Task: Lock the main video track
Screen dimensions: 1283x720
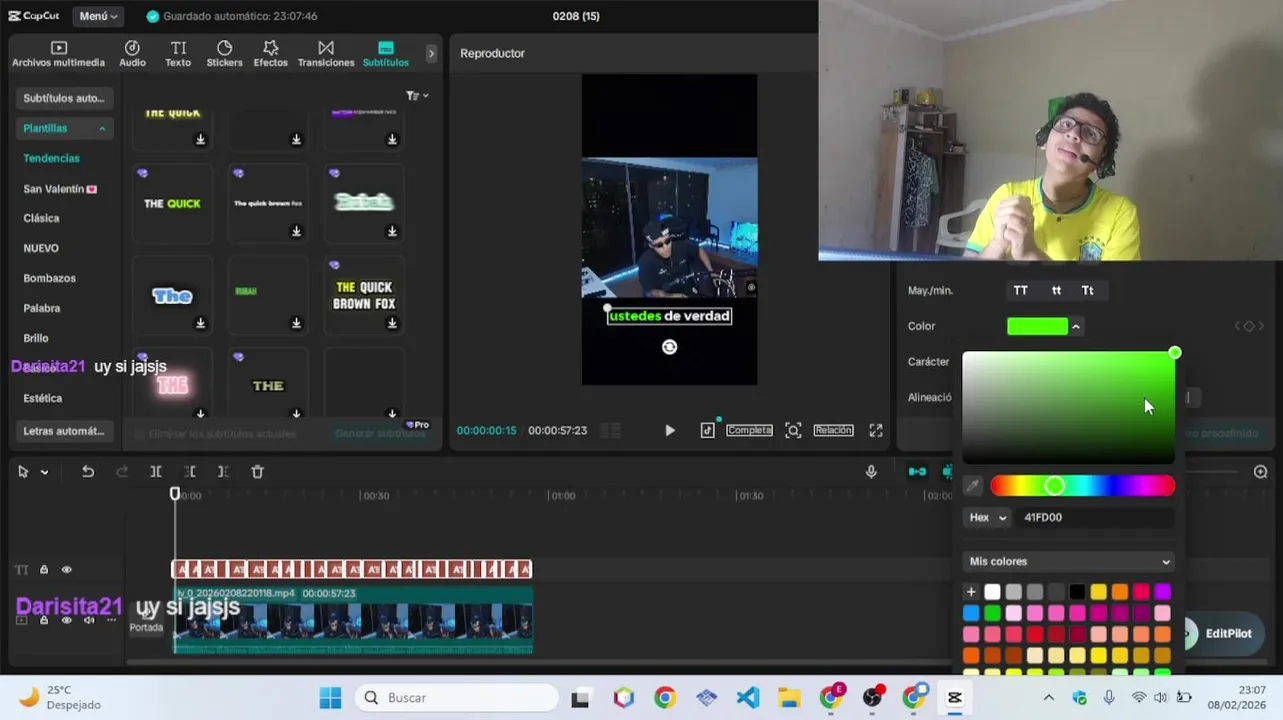Action: (x=44, y=620)
